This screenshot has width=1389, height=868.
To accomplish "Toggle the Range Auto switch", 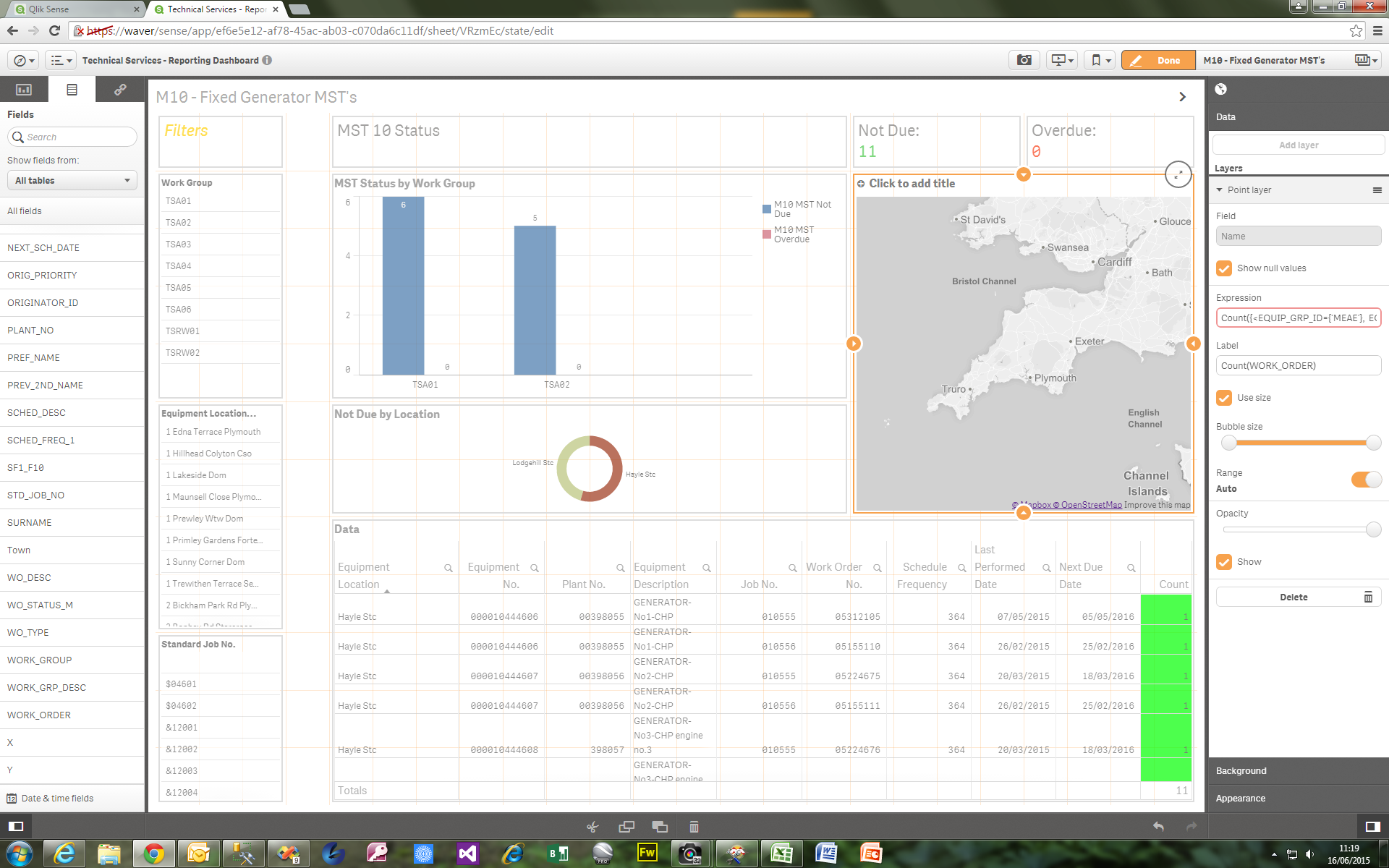I will [x=1367, y=480].
